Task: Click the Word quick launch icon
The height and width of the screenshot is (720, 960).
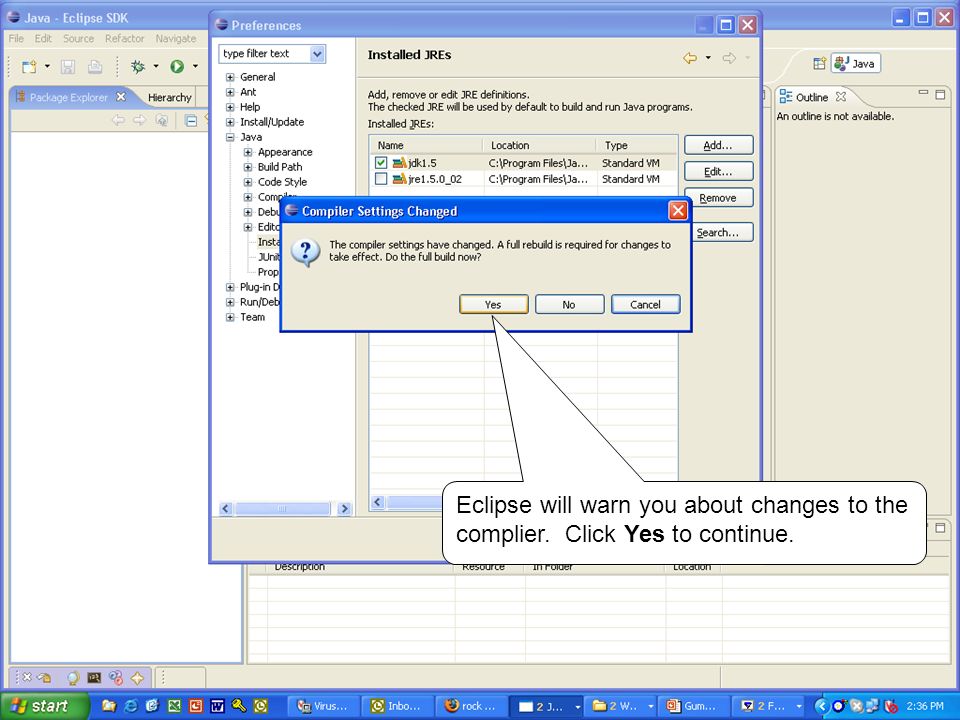Action: point(217,706)
